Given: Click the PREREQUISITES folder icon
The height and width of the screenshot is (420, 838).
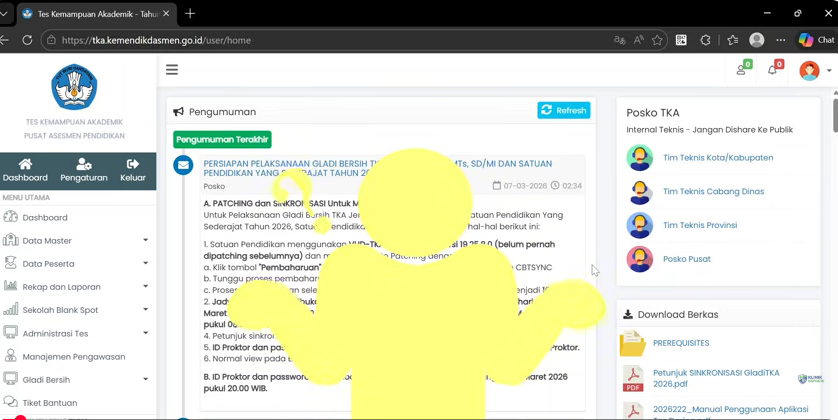Looking at the screenshot, I should coord(633,344).
